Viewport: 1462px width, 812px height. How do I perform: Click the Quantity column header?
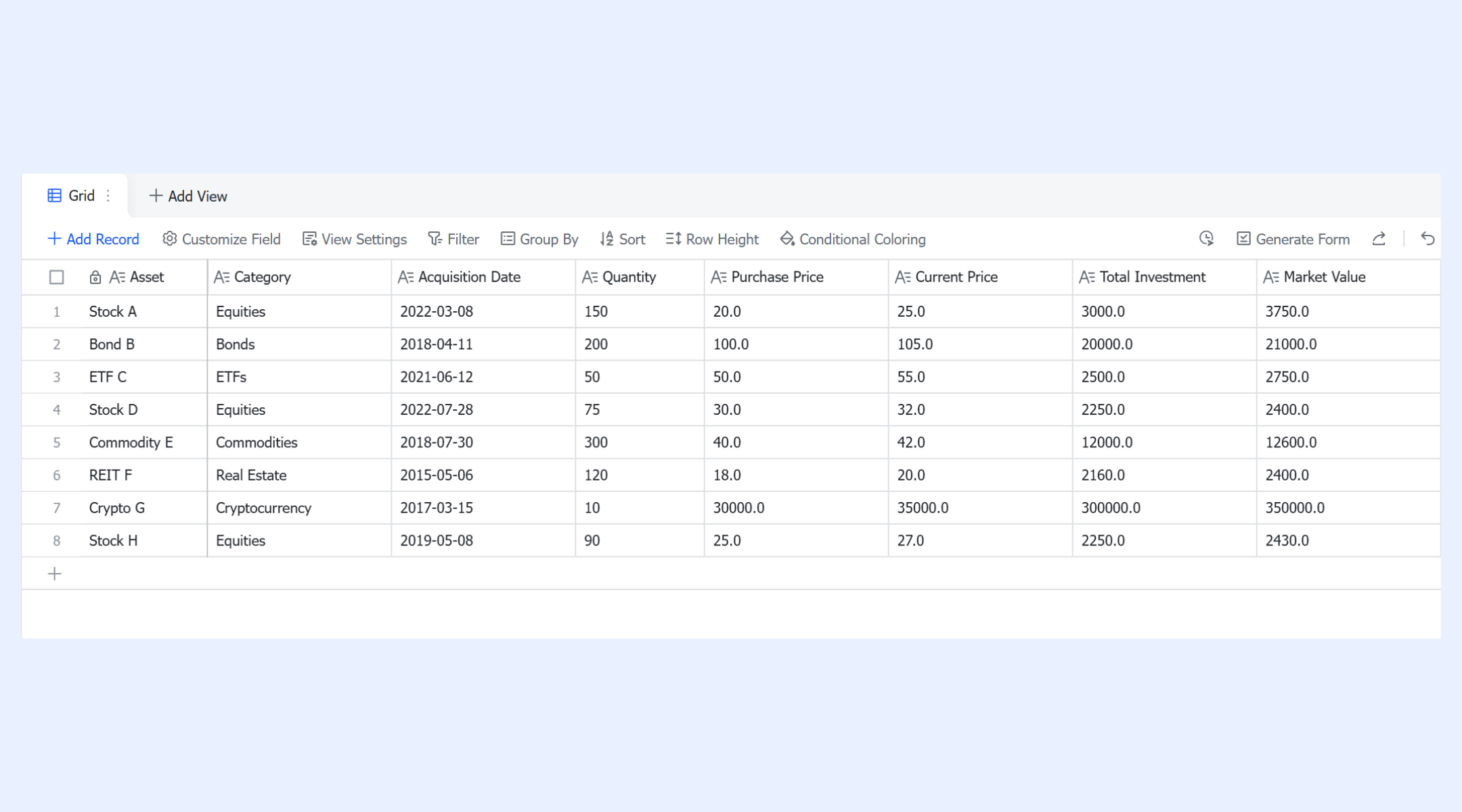click(640, 277)
